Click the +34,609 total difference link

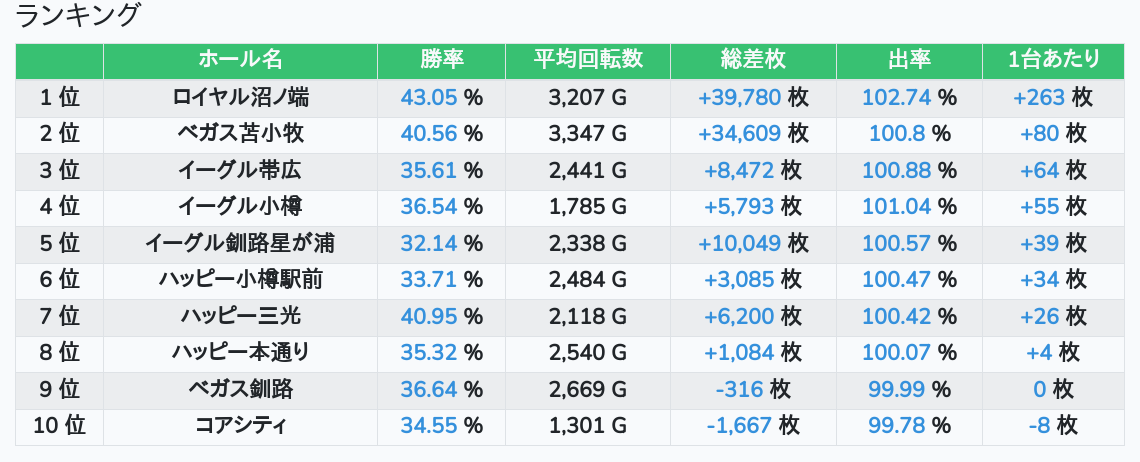(739, 134)
